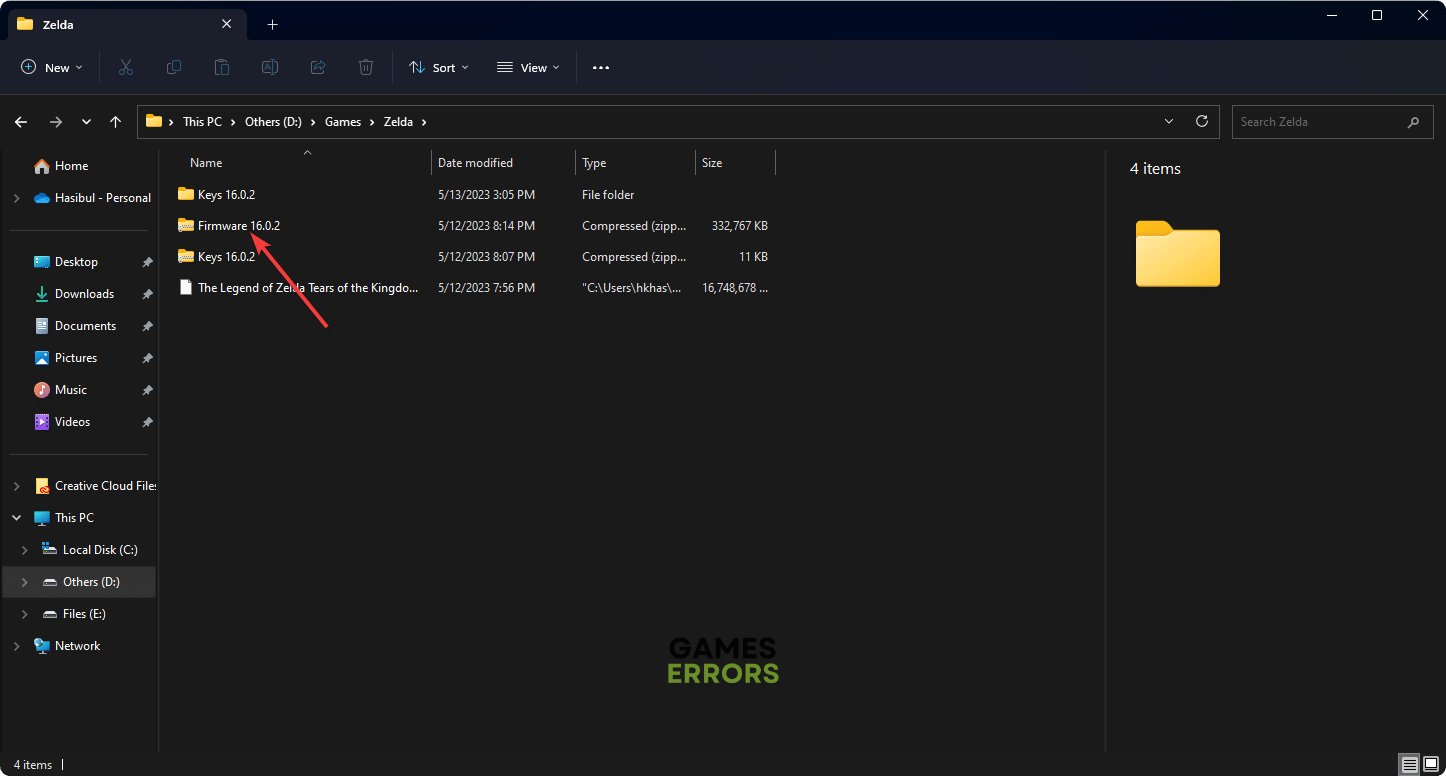
Task: Click the Share icon in toolbar
Action: (318, 67)
